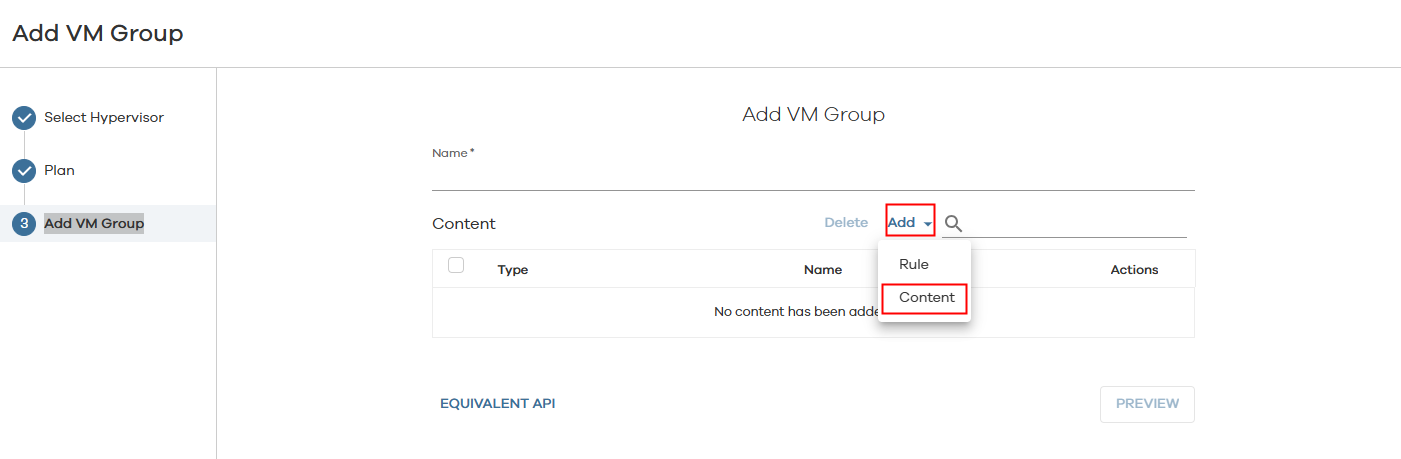1401x459 pixels.
Task: Click the Type column header
Action: click(x=513, y=270)
